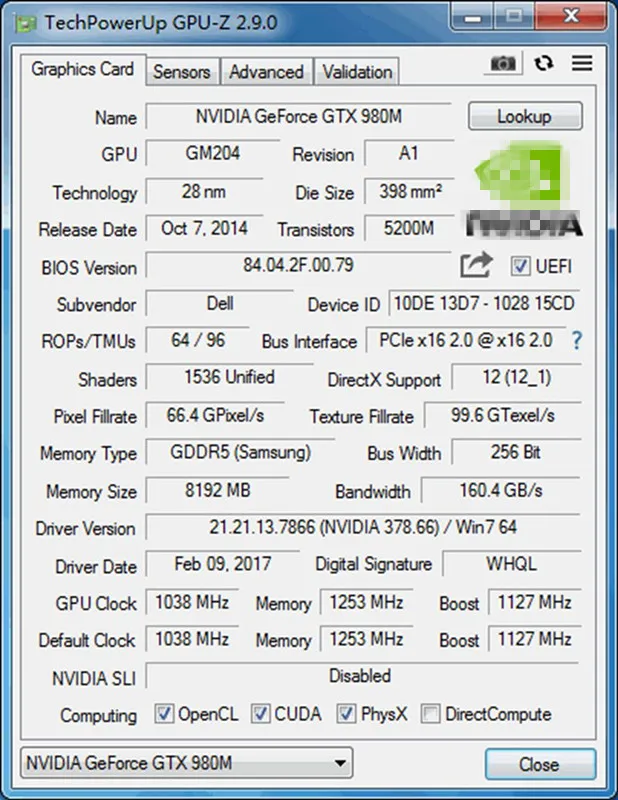618x800 pixels.
Task: Enable the DirectCompute checkbox
Action: coord(430,714)
